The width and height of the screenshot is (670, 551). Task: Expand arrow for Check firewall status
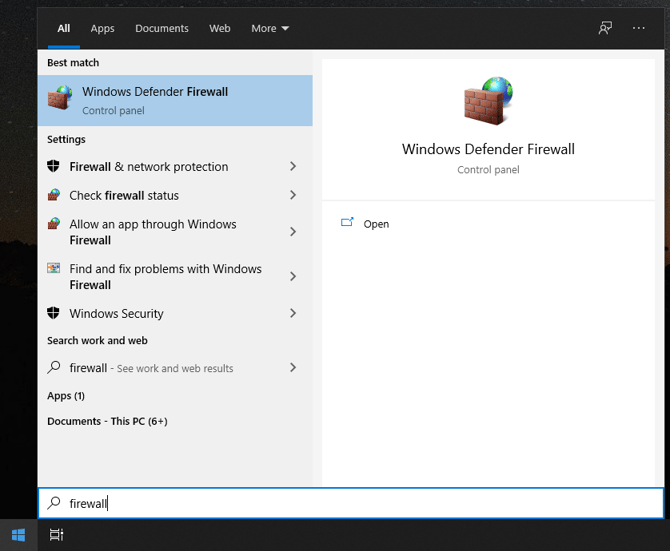tap(293, 195)
